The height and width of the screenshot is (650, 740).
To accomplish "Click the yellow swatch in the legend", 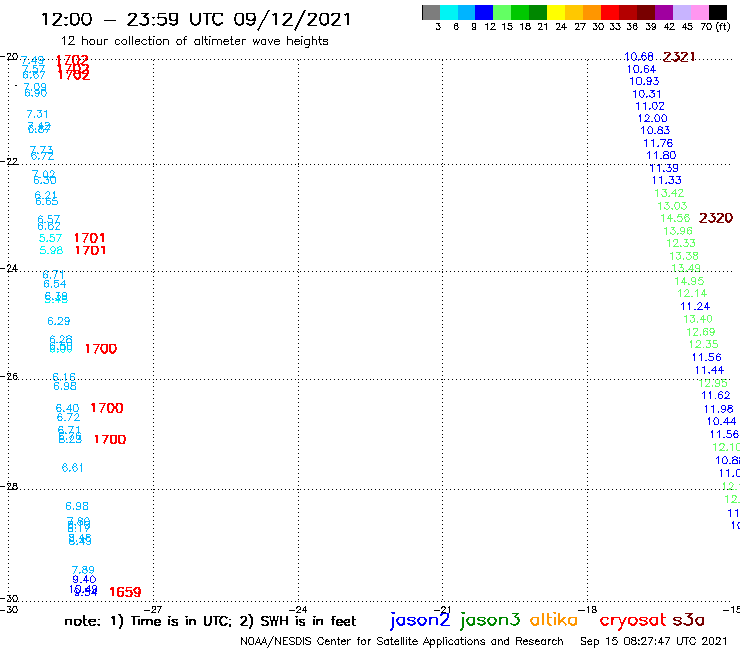I will pyautogui.click(x=556, y=12).
